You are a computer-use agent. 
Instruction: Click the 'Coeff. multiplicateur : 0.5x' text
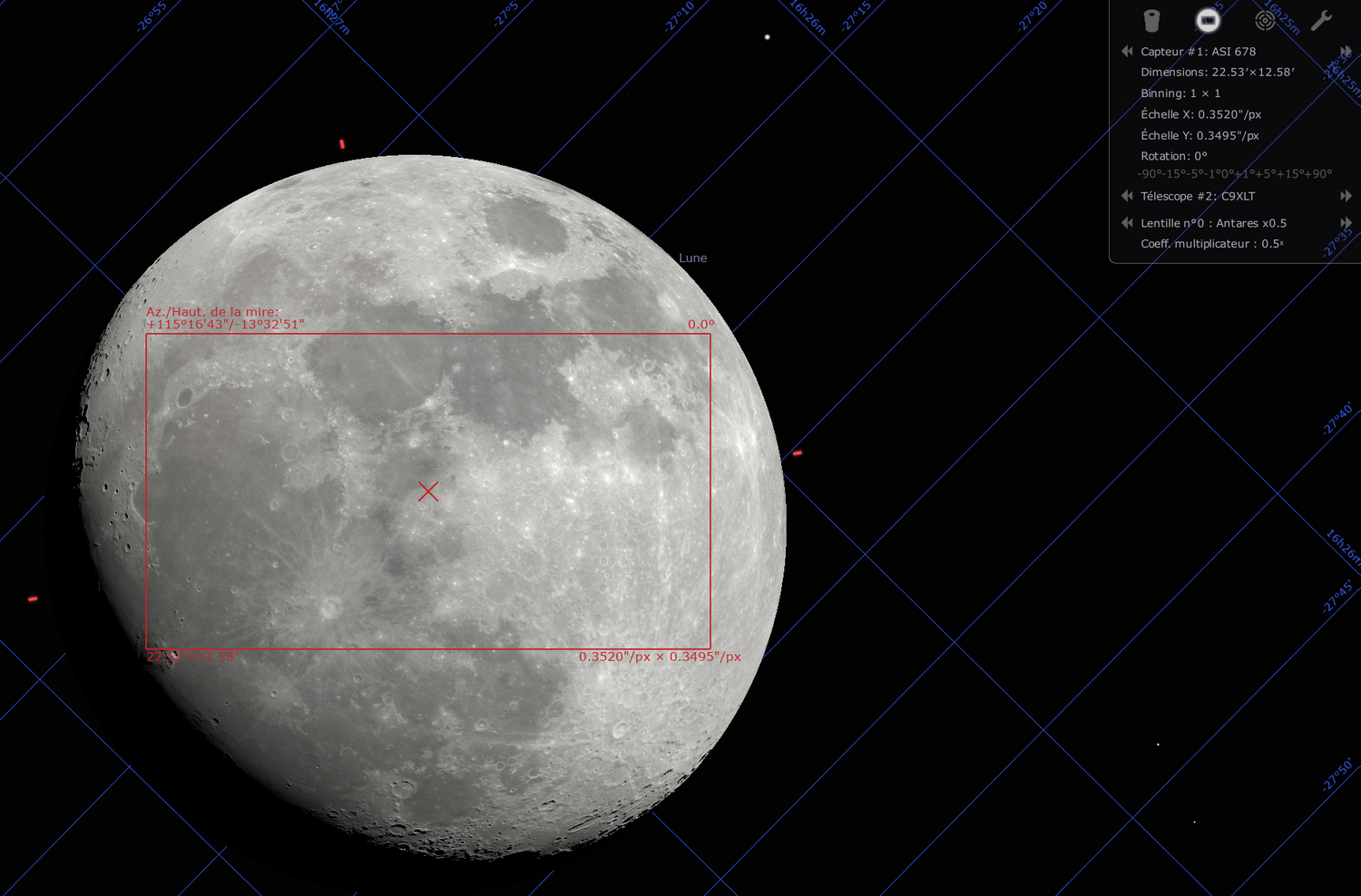[x=1212, y=244]
